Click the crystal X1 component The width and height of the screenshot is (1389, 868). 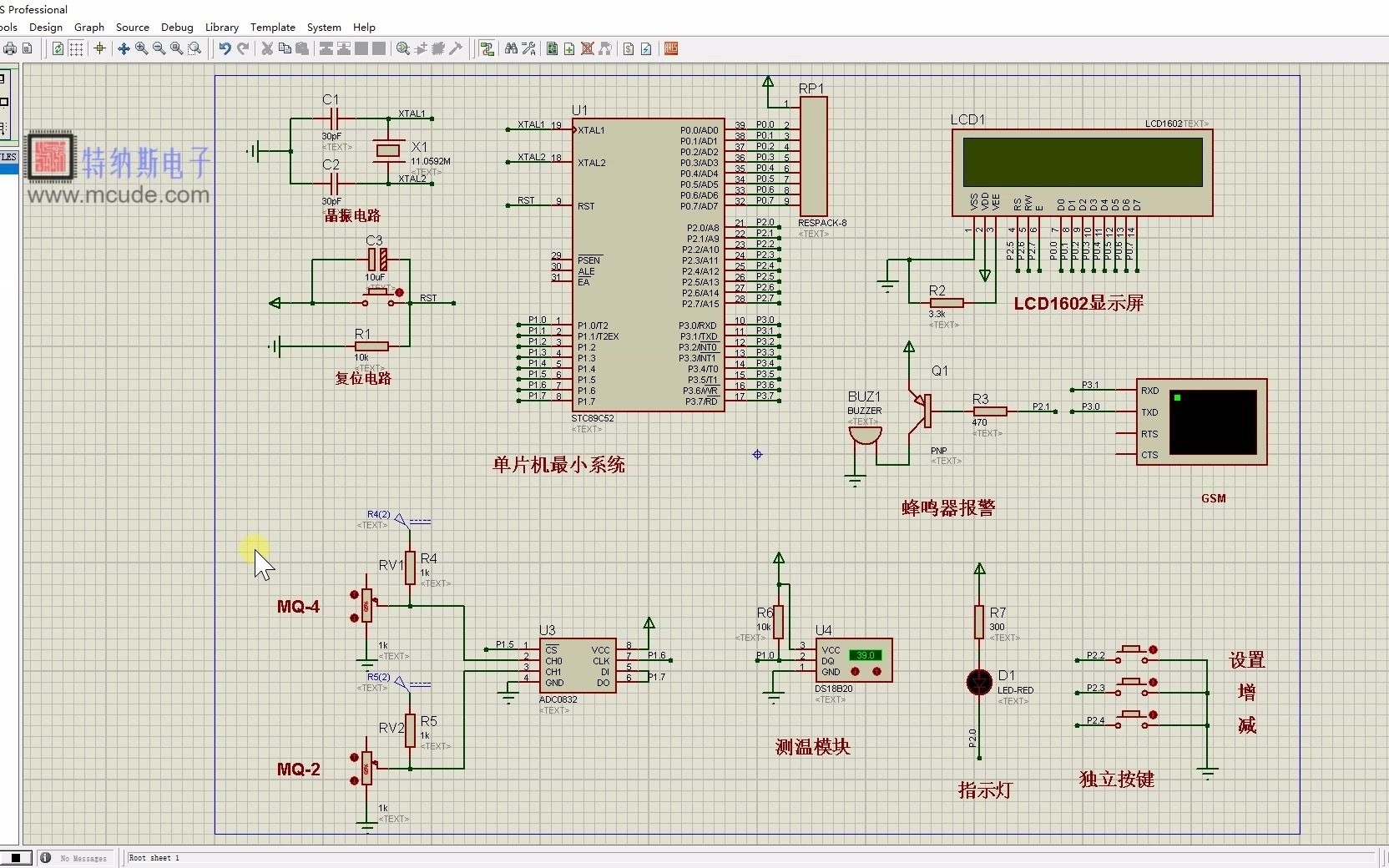pyautogui.click(x=389, y=150)
